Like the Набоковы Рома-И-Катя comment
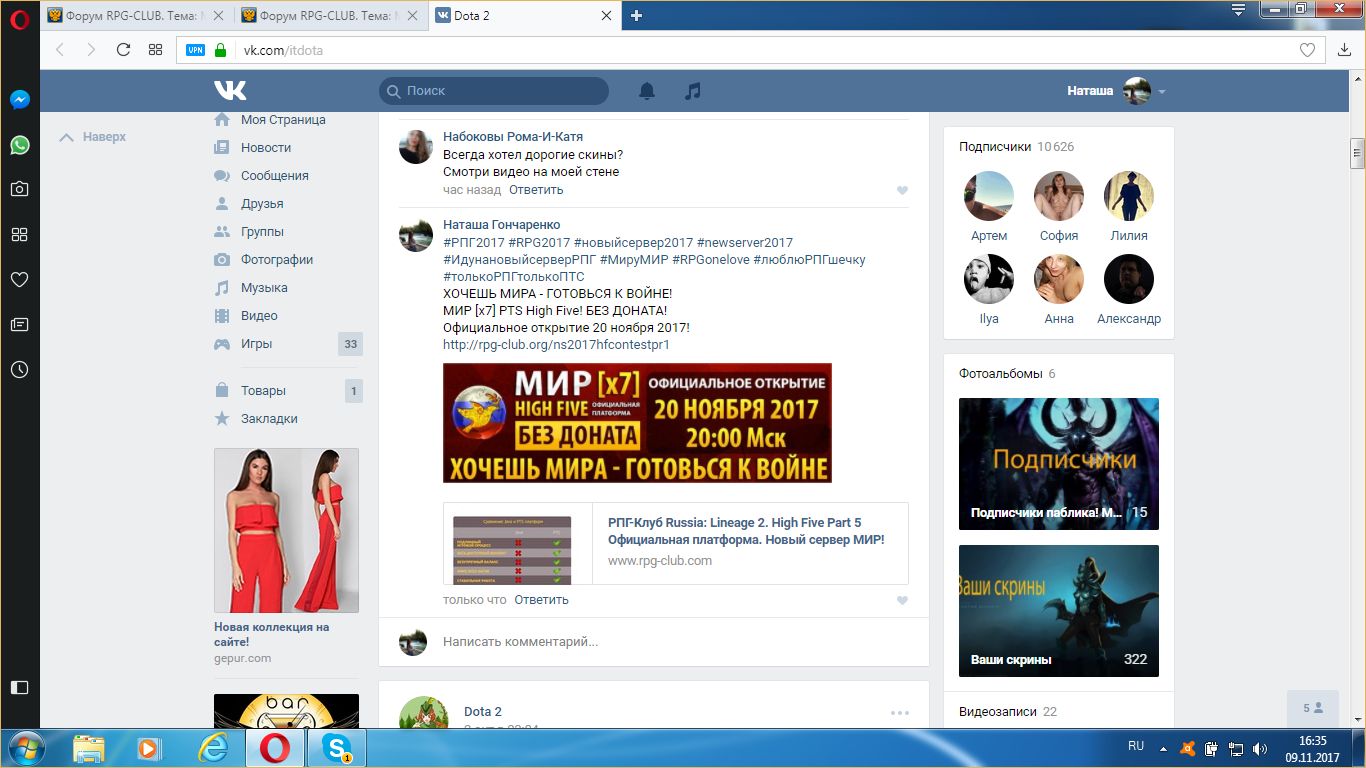1366x768 pixels. tap(902, 190)
